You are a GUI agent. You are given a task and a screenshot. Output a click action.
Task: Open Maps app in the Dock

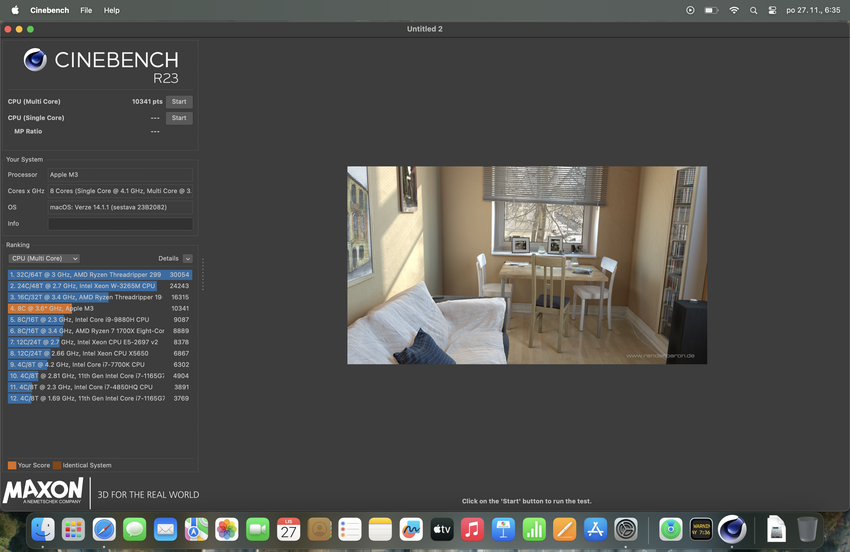click(196, 529)
